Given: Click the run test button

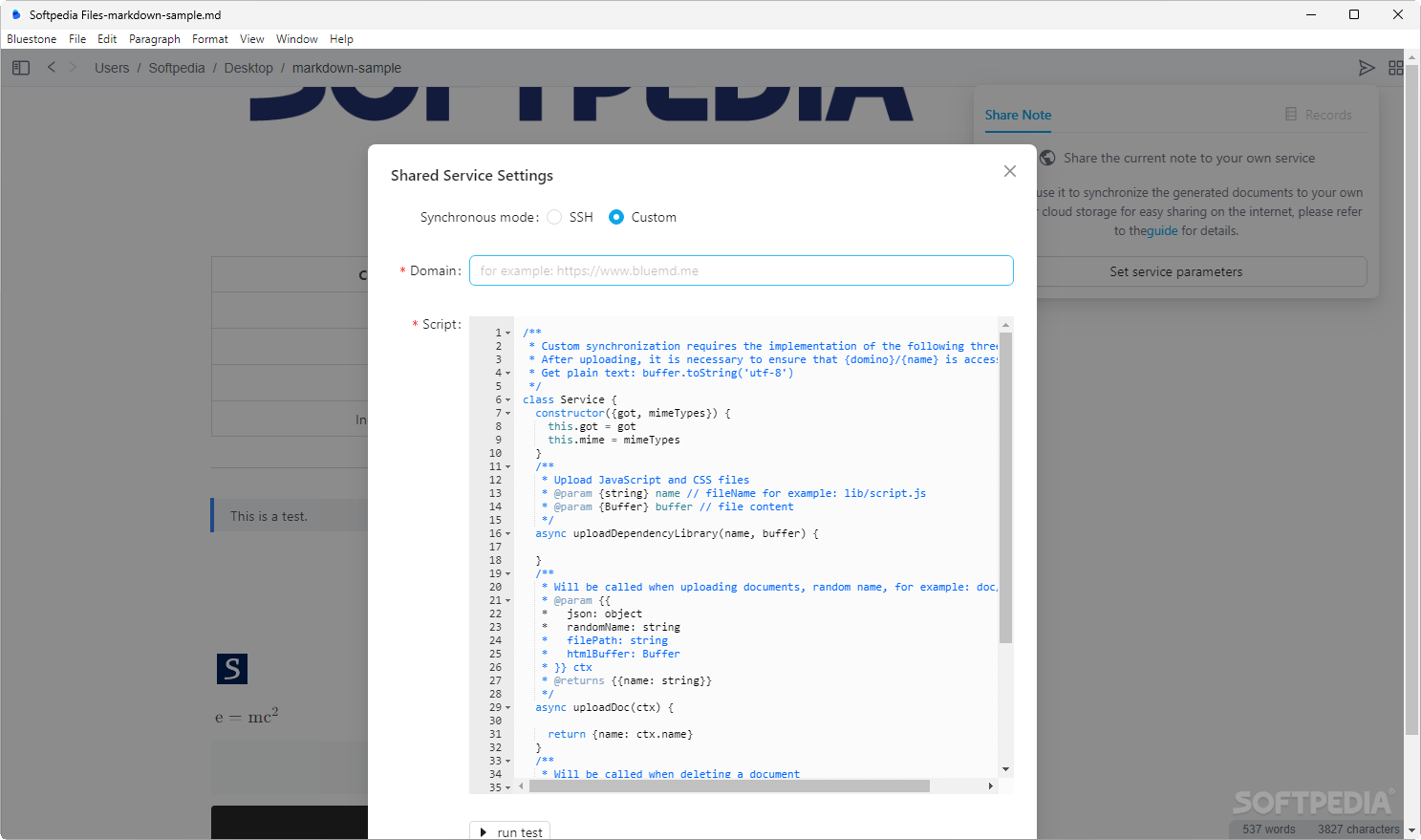Looking at the screenshot, I should tap(510, 831).
